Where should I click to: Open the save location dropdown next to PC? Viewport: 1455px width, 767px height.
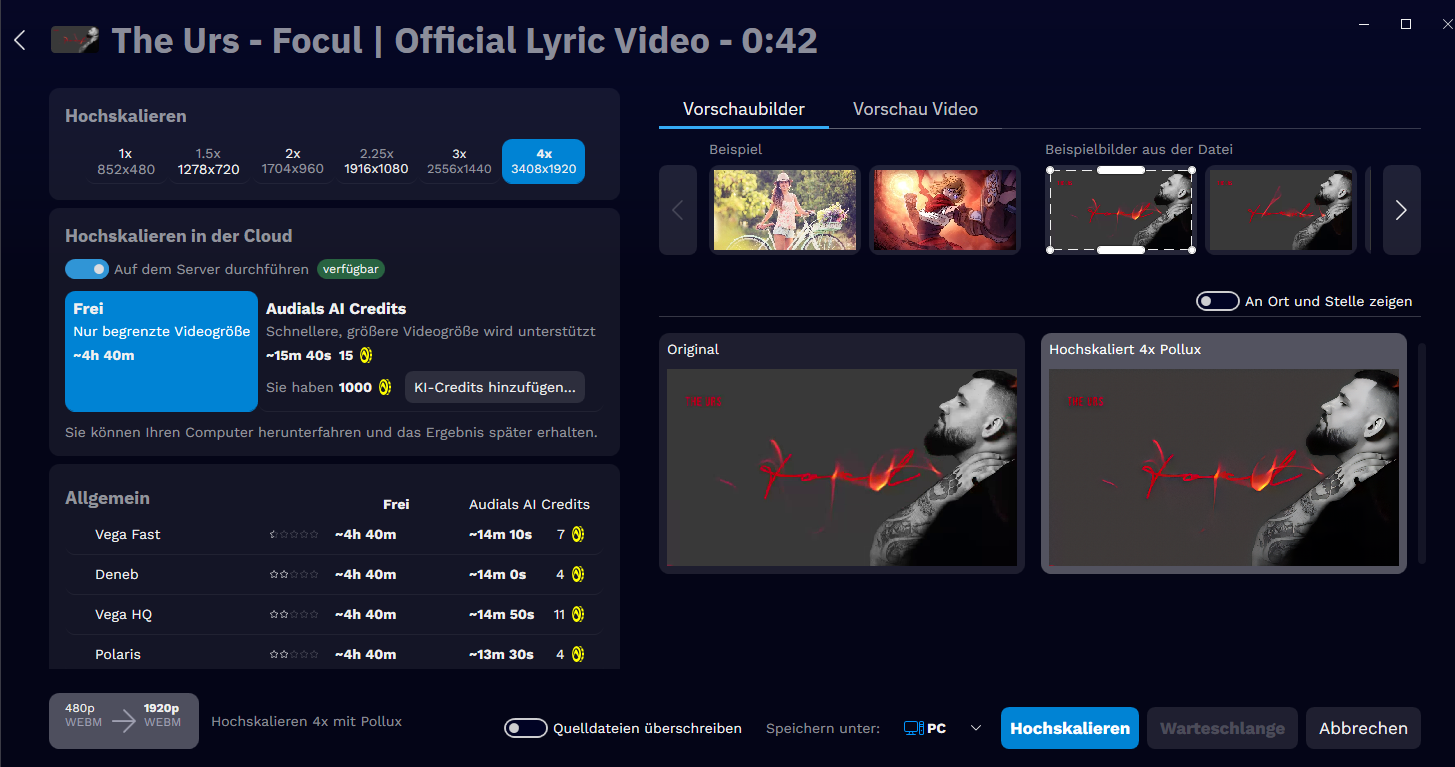(975, 728)
